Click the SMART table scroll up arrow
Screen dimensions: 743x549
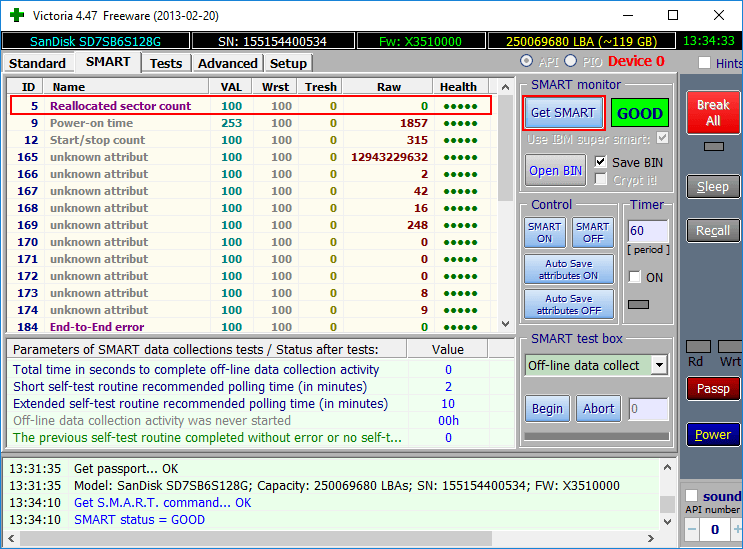coord(506,87)
